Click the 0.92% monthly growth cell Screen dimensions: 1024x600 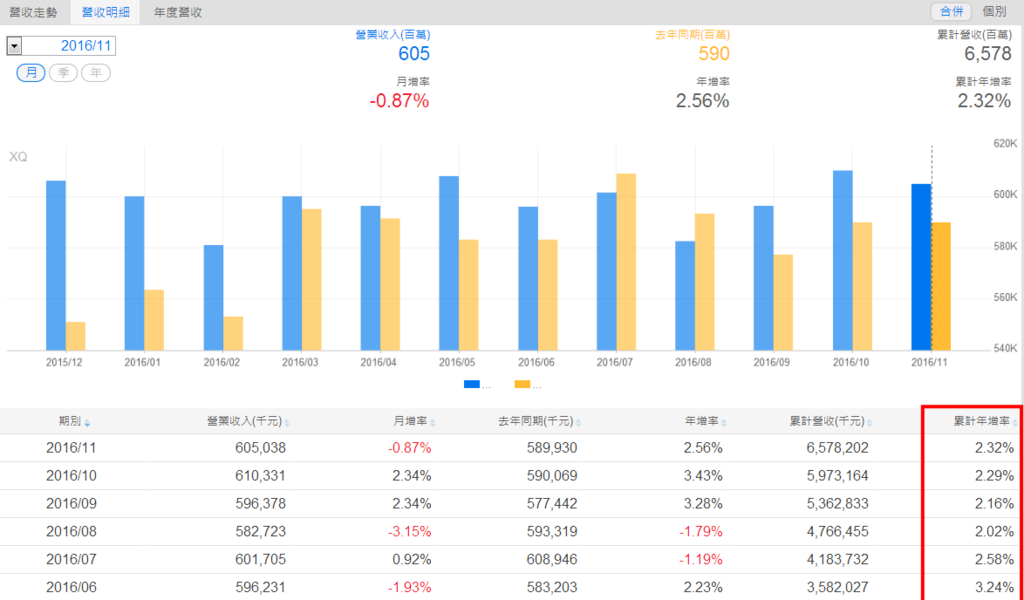(x=411, y=560)
